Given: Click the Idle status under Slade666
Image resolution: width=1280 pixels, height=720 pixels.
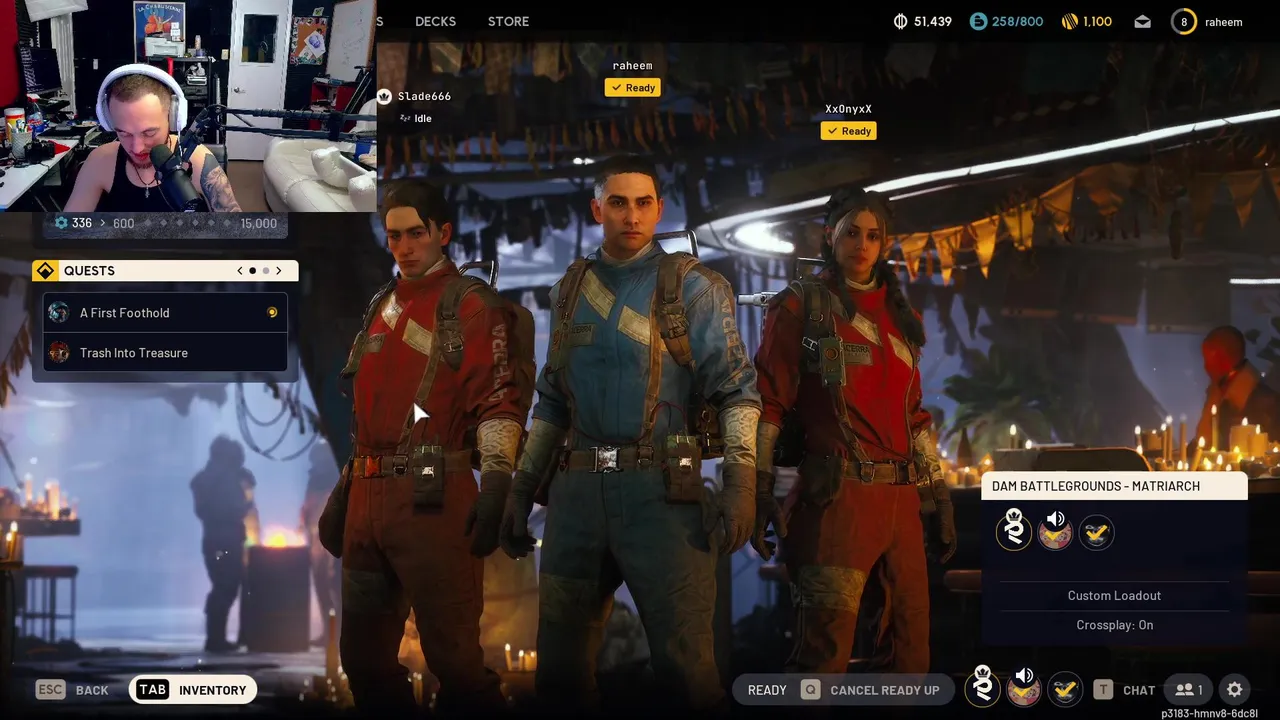Looking at the screenshot, I should [416, 118].
